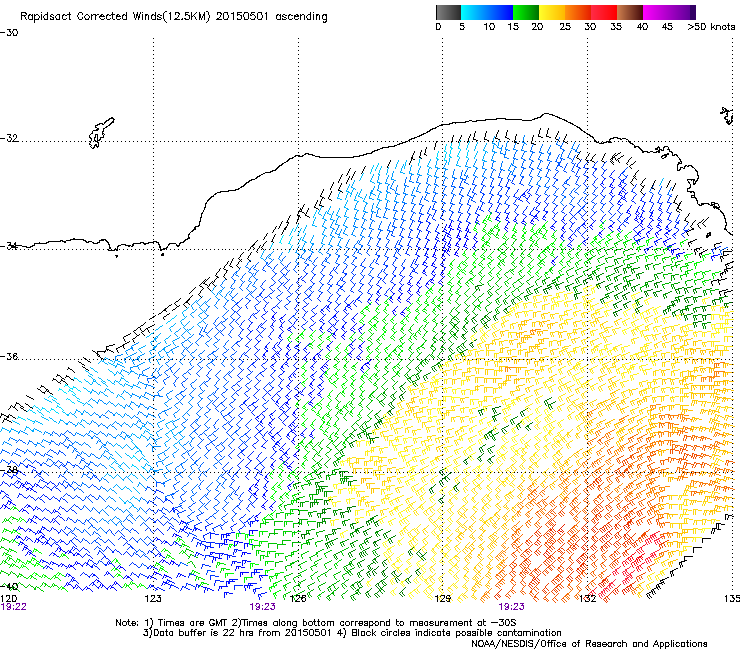Click the '132' longitude axis label

[587, 599]
